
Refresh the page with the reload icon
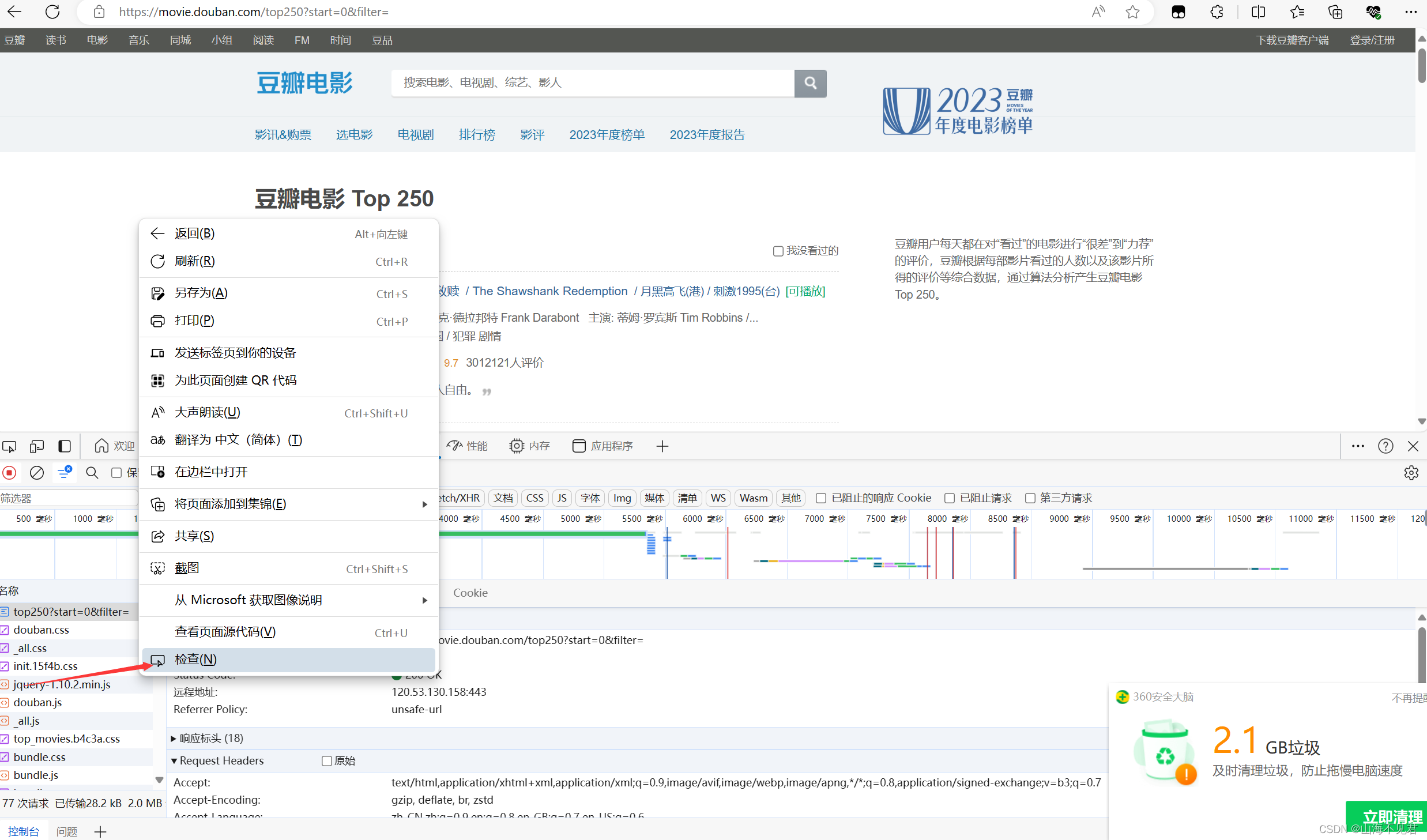click(52, 12)
